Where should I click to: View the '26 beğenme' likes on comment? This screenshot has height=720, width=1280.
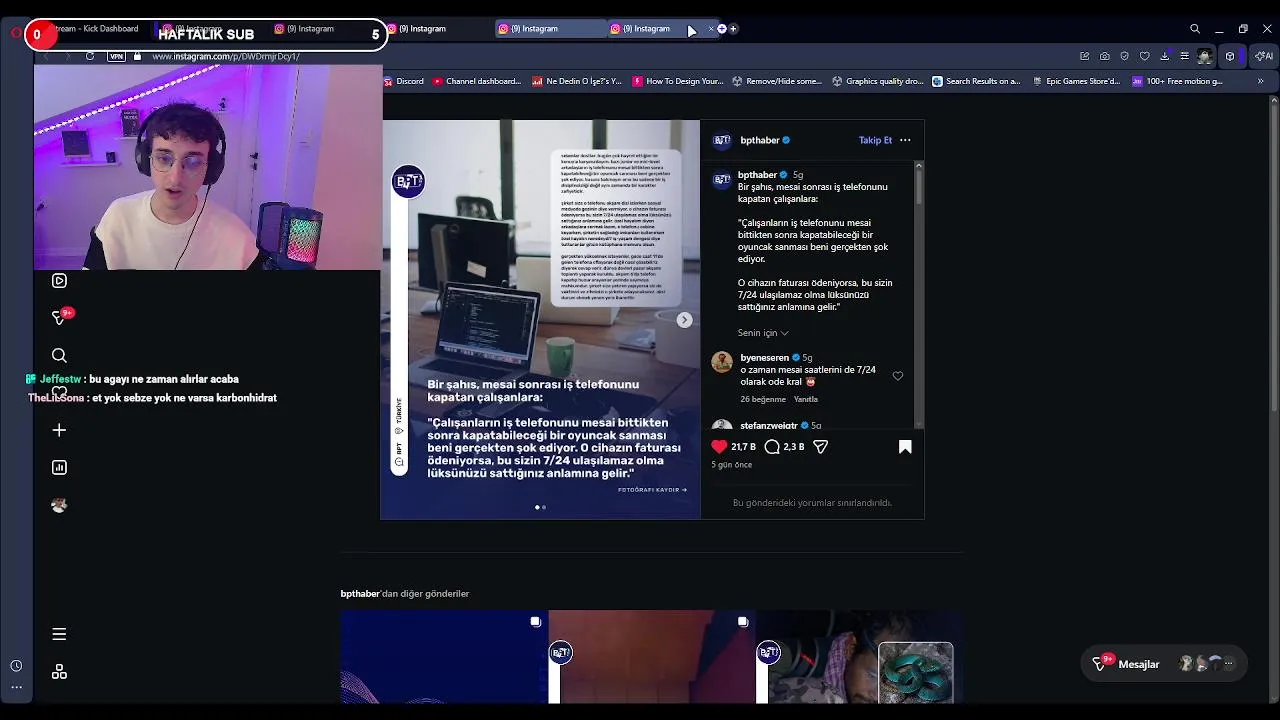tap(763, 399)
